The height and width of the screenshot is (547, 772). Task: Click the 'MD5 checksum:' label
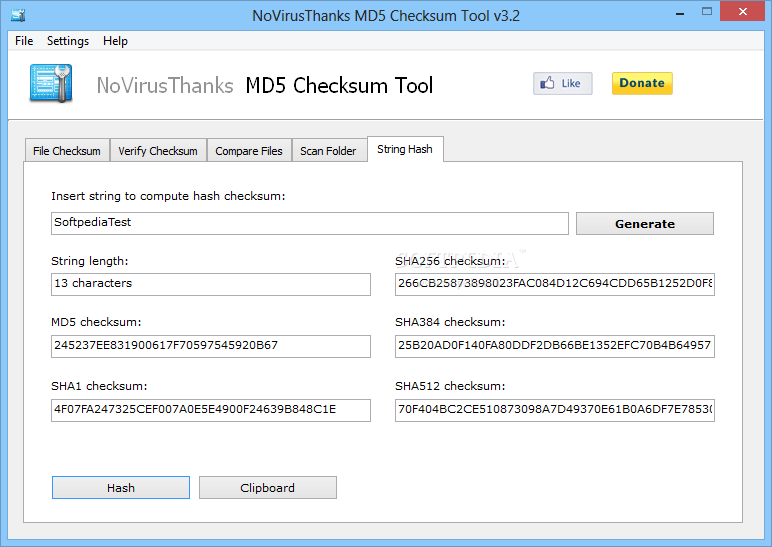96,322
